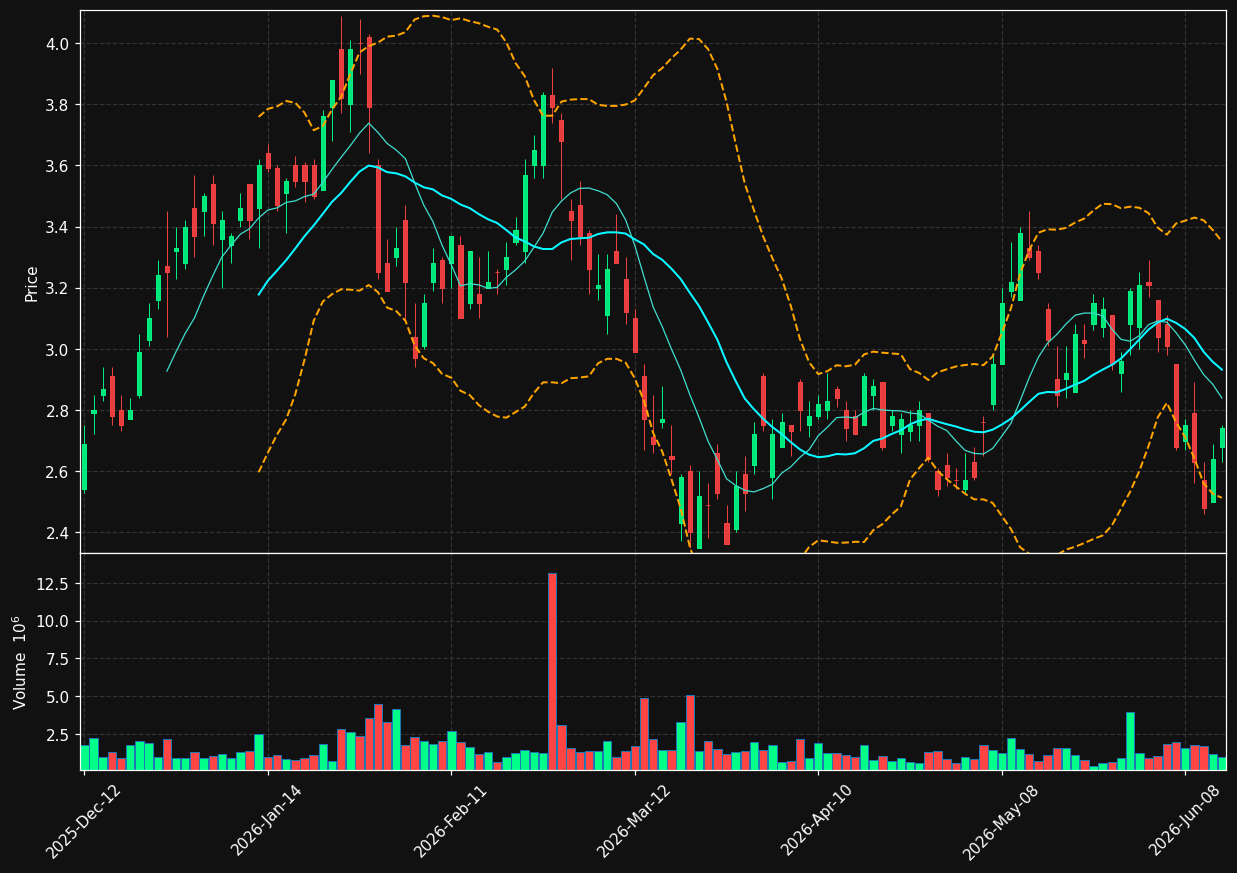This screenshot has width=1237, height=873.
Task: Click the 2.6 price axis tick label
Action: [x=56, y=472]
